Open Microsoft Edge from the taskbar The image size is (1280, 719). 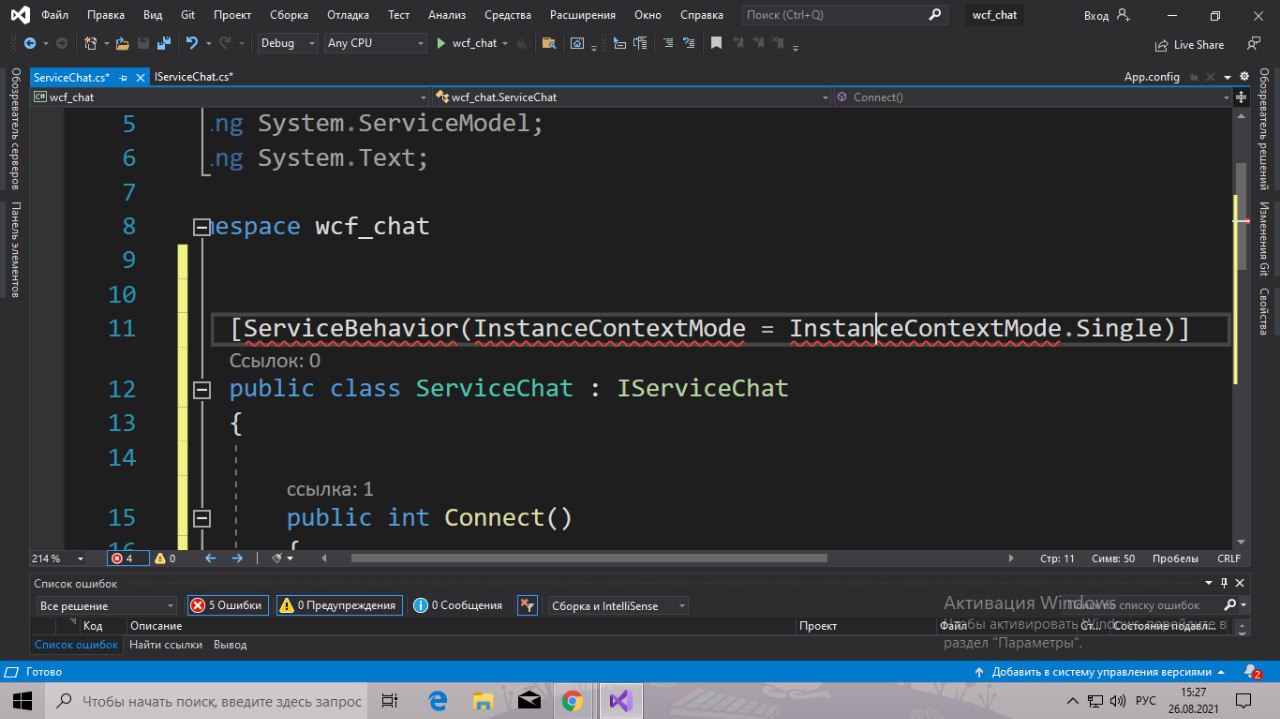click(438, 701)
